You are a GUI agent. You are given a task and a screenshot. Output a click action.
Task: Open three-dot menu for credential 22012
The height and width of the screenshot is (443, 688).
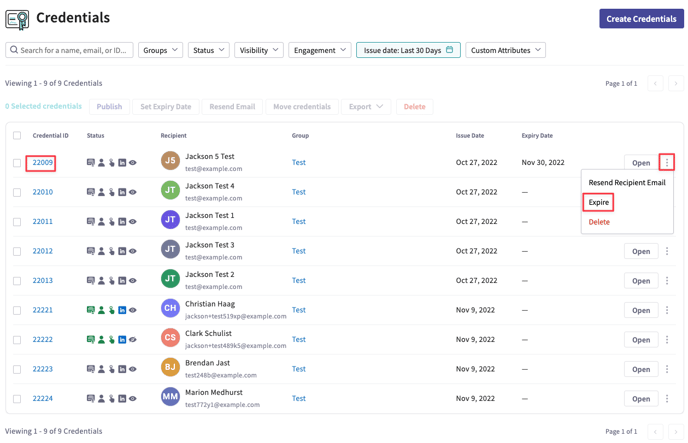pyautogui.click(x=667, y=251)
